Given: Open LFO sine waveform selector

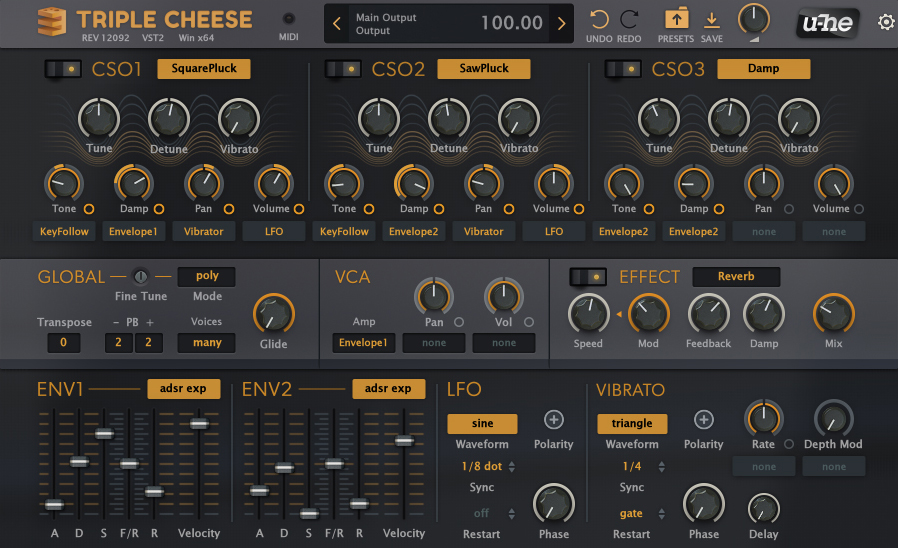Looking at the screenshot, I should (482, 424).
